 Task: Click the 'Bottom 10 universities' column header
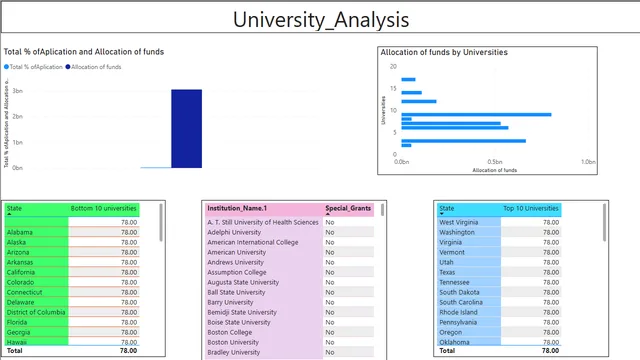pyautogui.click(x=103, y=209)
